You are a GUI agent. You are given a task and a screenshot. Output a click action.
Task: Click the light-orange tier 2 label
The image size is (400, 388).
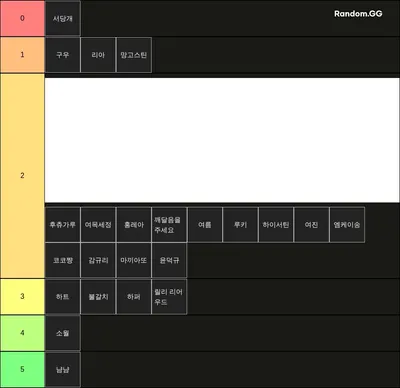[x=22, y=176]
